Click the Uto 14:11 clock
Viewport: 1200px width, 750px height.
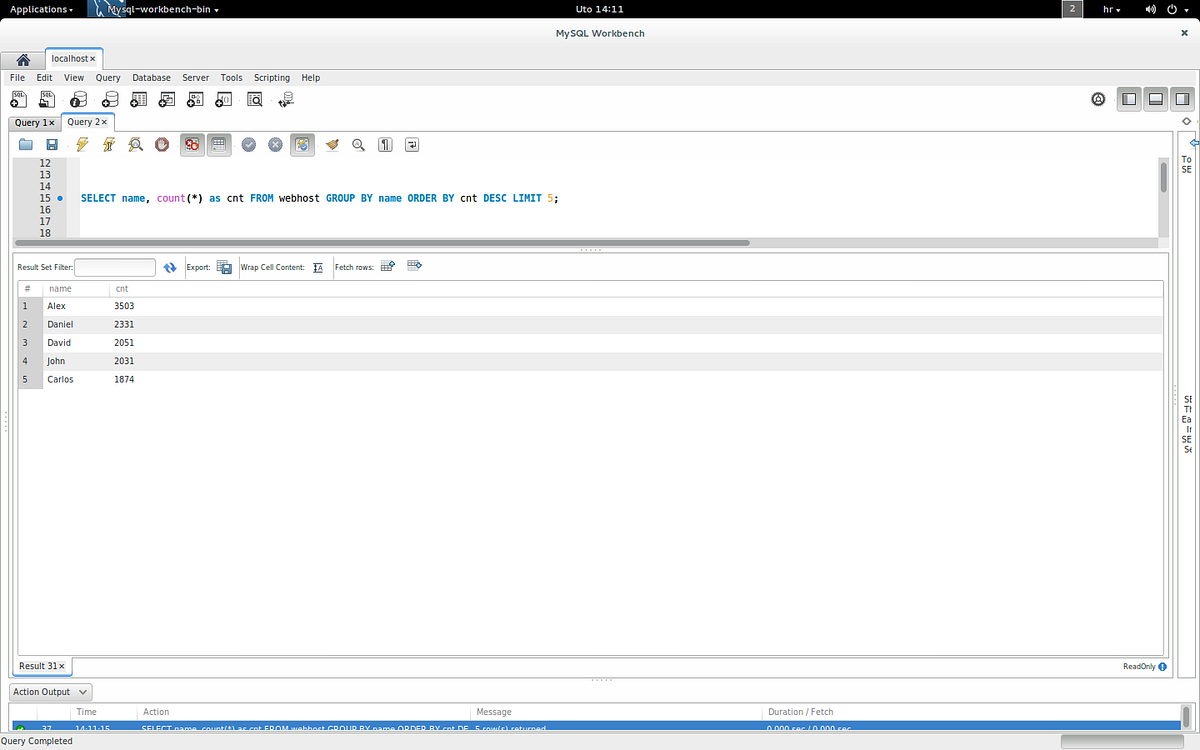[600, 9]
